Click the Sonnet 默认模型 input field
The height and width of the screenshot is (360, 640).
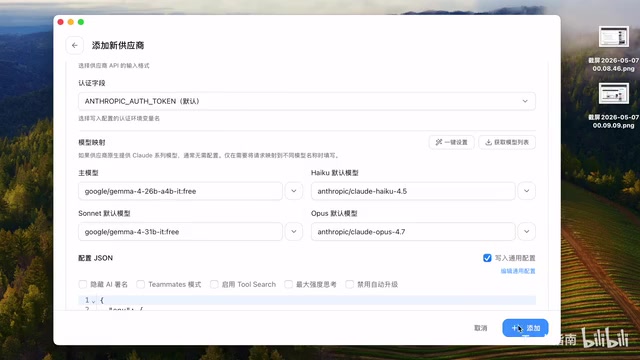pos(180,231)
